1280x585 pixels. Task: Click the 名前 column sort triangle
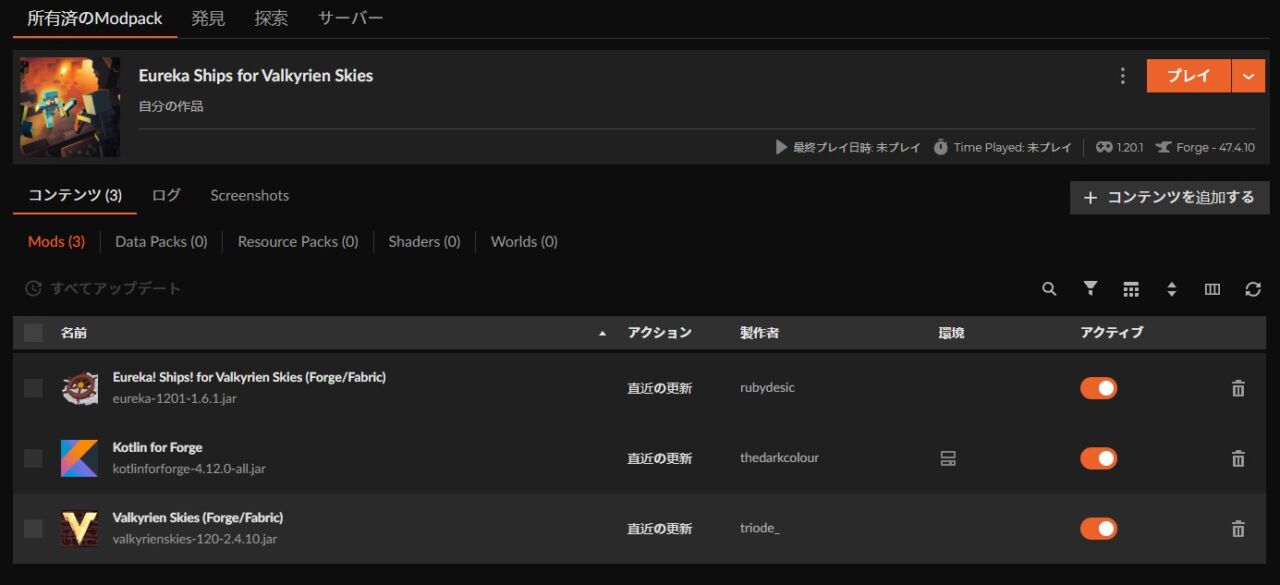pos(602,332)
